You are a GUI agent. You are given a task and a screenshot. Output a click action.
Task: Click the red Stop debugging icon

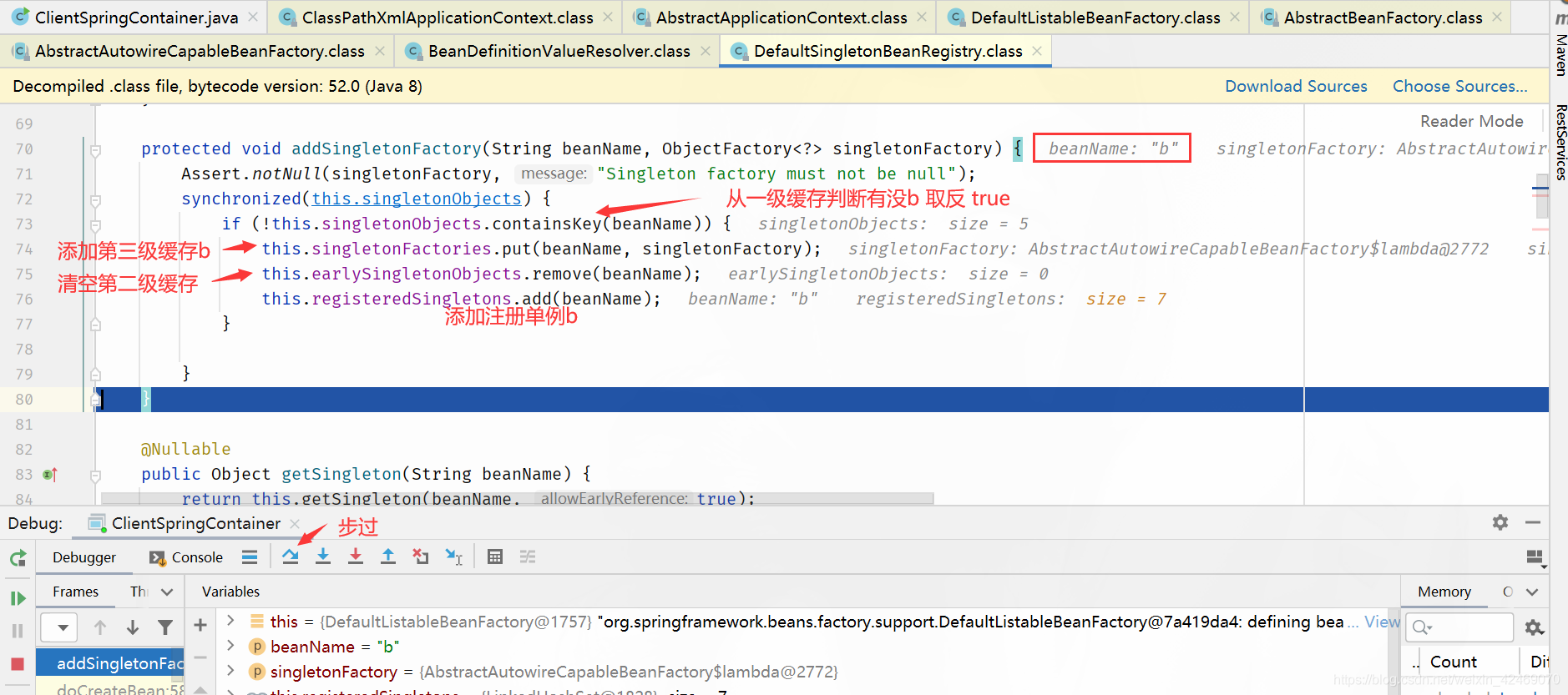point(18,664)
